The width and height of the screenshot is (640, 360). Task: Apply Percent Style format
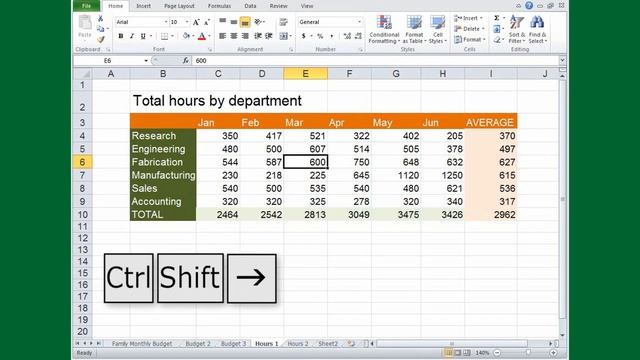pos(320,36)
